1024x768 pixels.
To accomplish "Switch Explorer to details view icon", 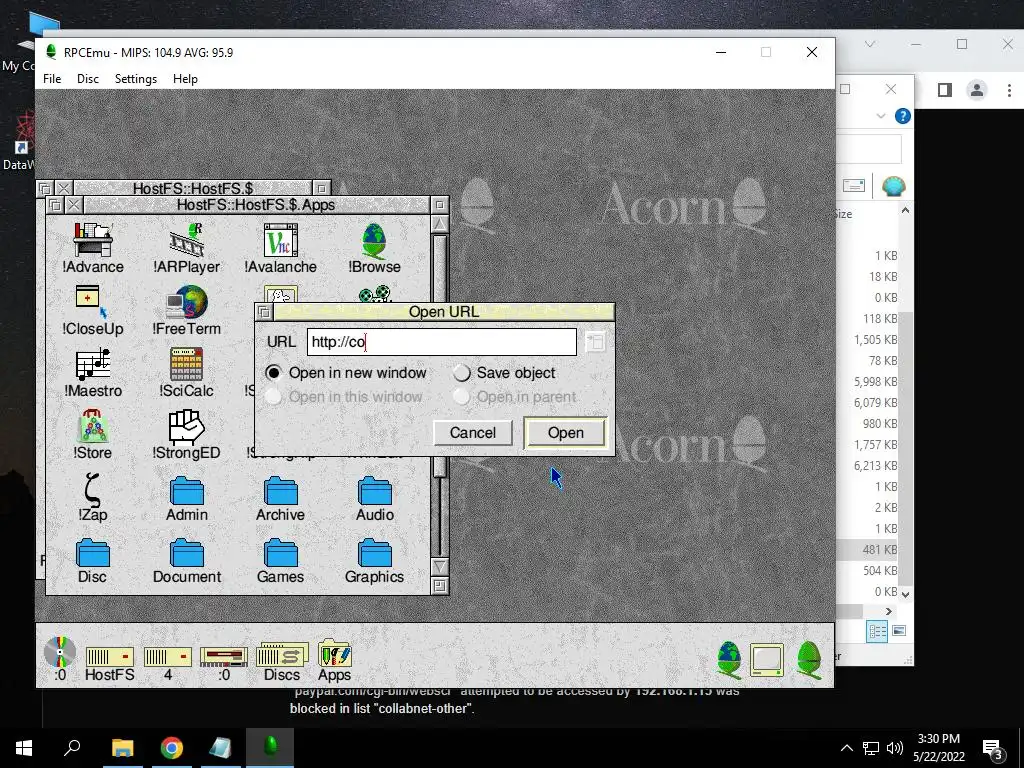I will pyautogui.click(x=878, y=631).
